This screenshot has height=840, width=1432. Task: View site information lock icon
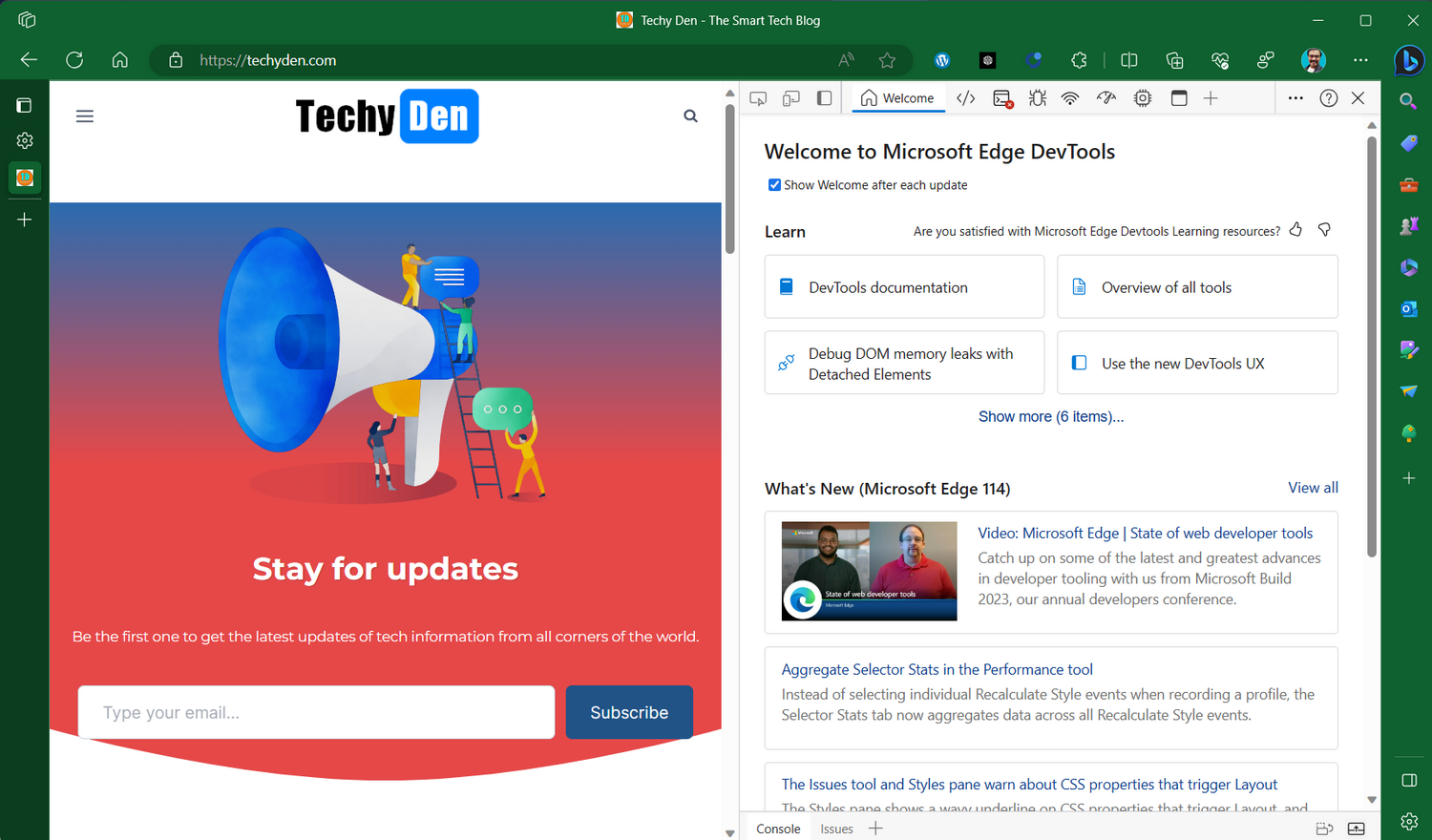coord(176,60)
